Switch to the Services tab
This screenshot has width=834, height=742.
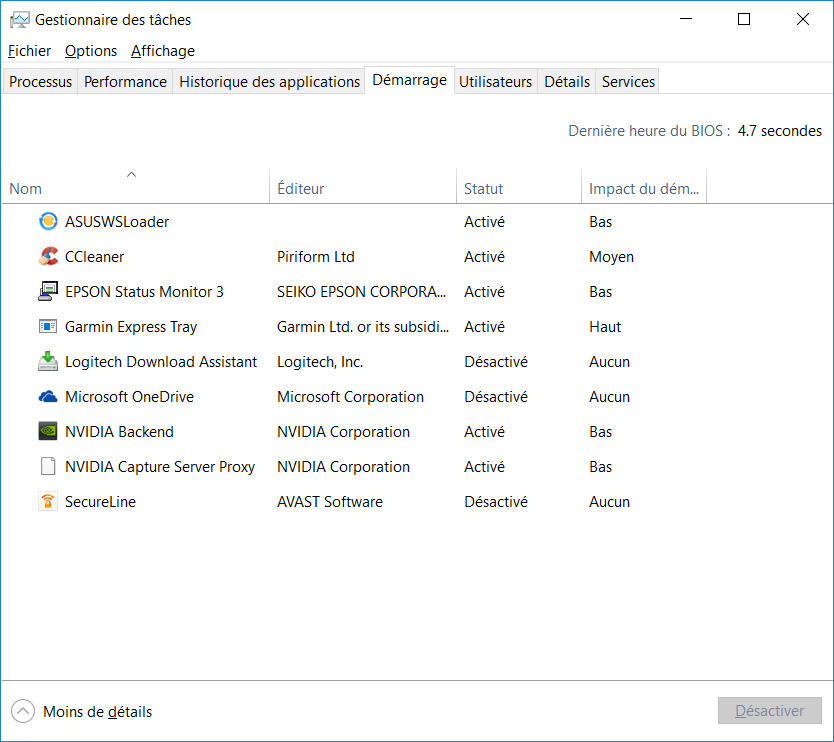click(x=628, y=81)
